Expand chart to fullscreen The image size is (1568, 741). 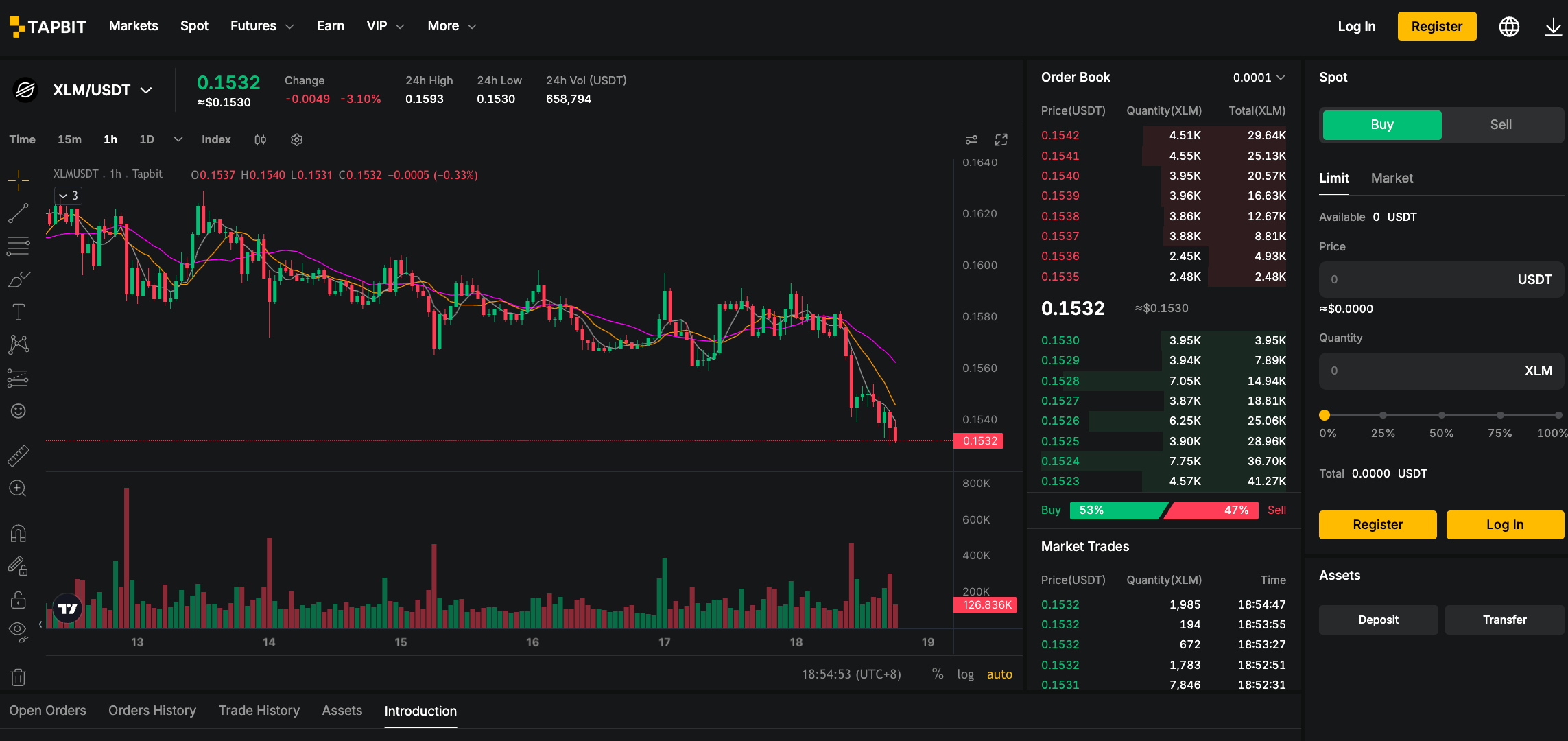1001,140
